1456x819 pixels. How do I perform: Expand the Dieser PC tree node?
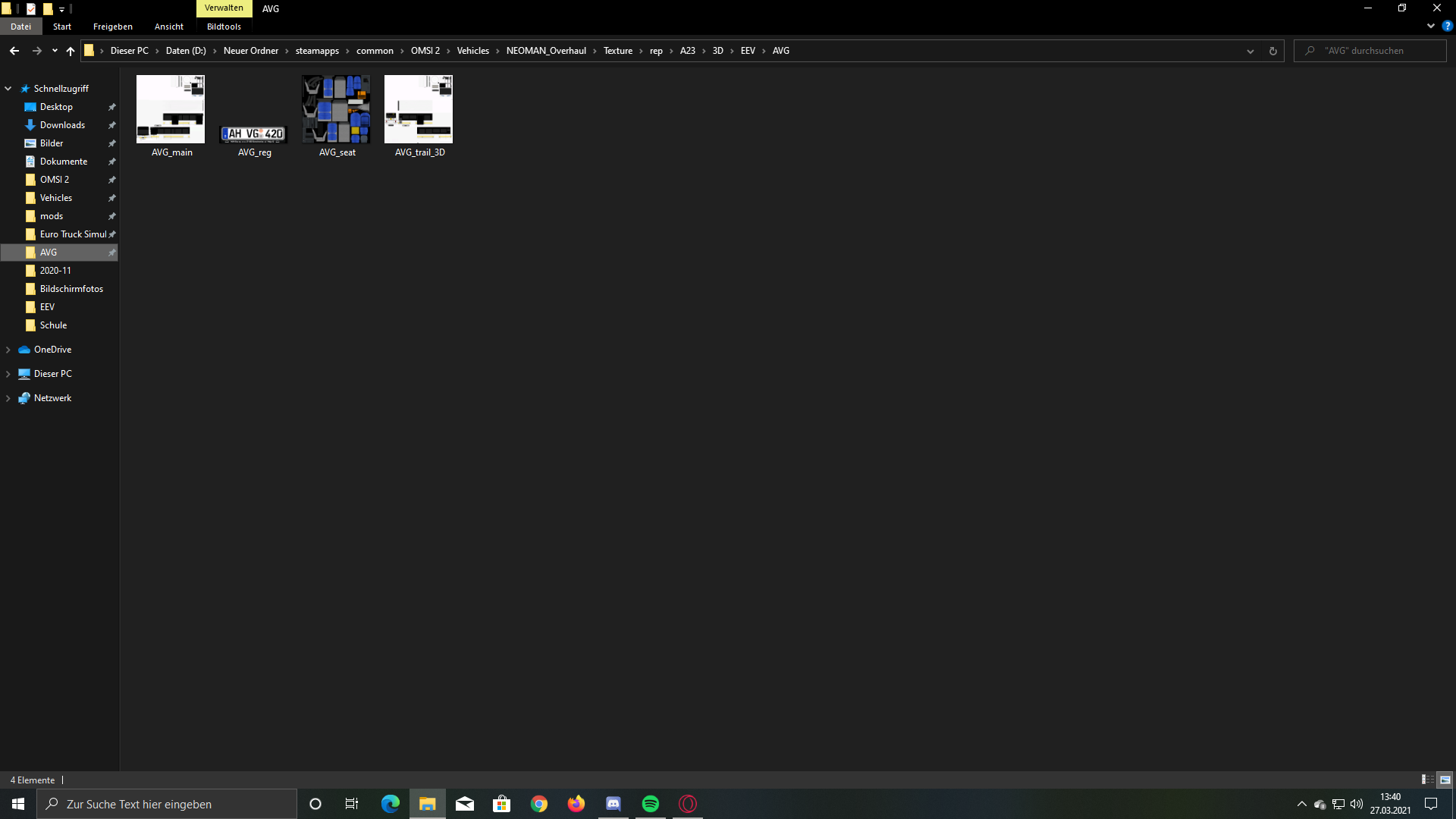click(8, 374)
